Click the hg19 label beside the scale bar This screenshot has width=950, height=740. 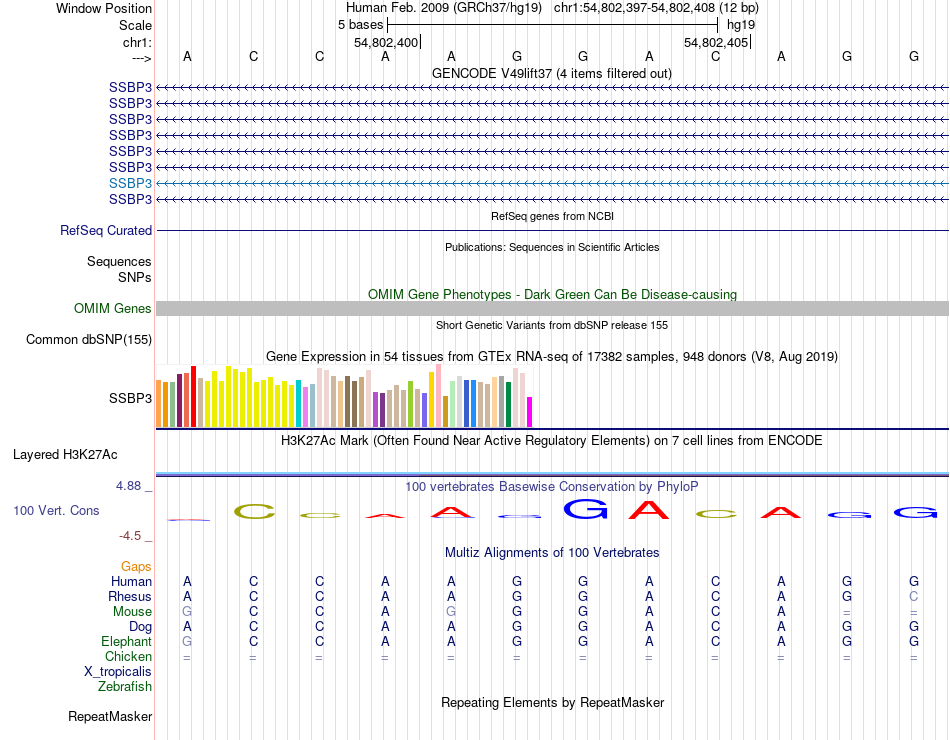[x=741, y=25]
